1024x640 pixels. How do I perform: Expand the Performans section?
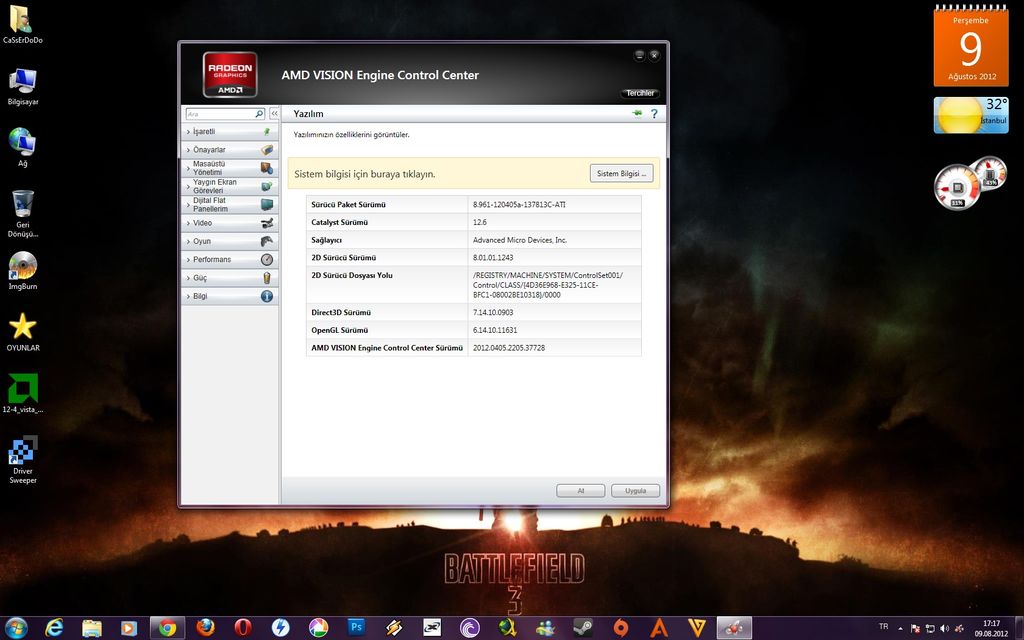(x=230, y=260)
